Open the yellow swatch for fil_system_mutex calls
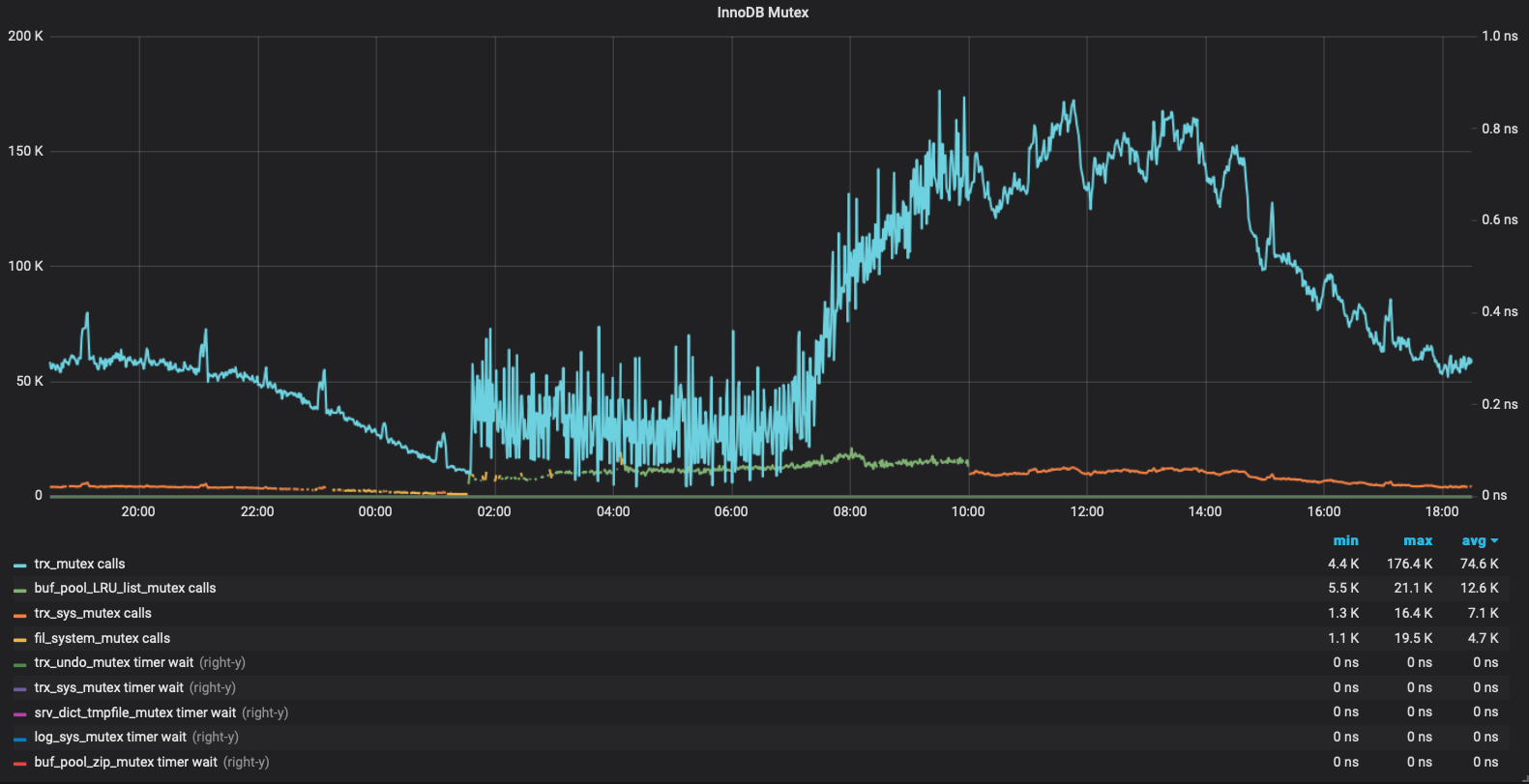Screen dimensions: 1529x784 [x=20, y=639]
